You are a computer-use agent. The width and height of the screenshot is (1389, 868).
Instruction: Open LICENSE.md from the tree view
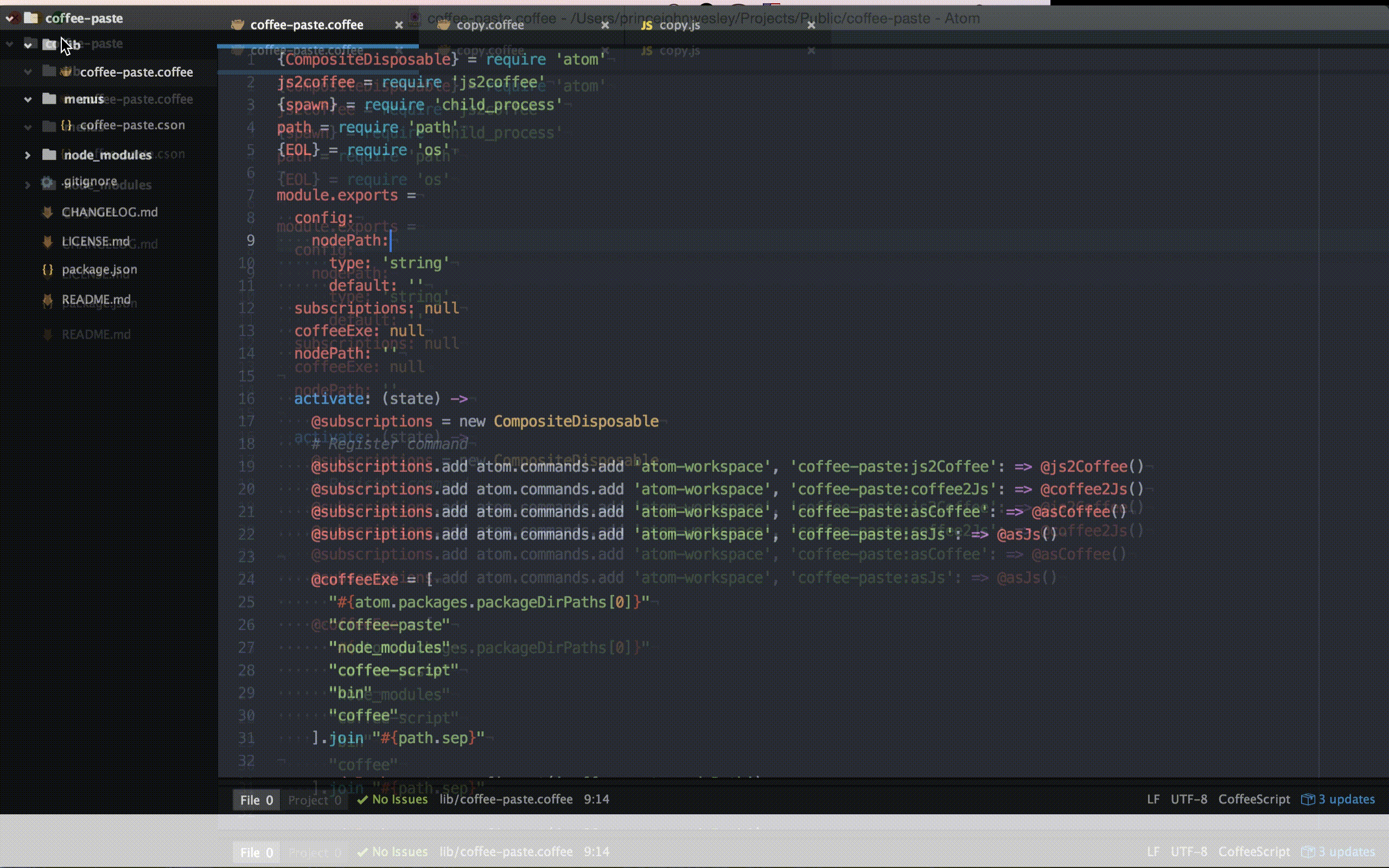pyautogui.click(x=96, y=241)
